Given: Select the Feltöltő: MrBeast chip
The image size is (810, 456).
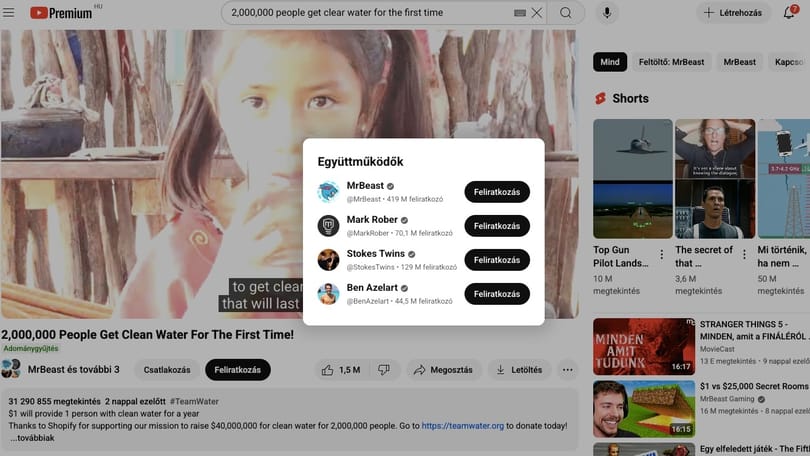Looking at the screenshot, I should [671, 62].
